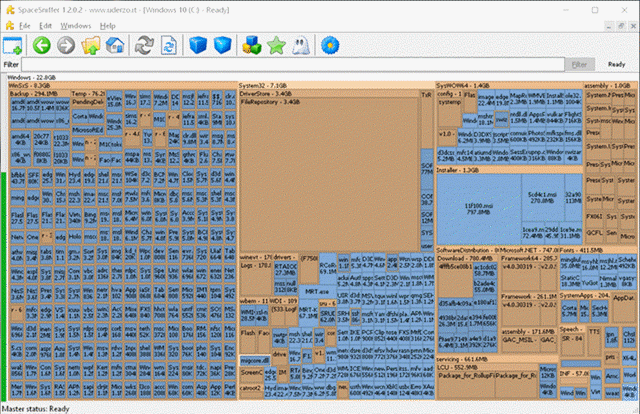Open the Edit menu
640x414 pixels.
click(45, 26)
